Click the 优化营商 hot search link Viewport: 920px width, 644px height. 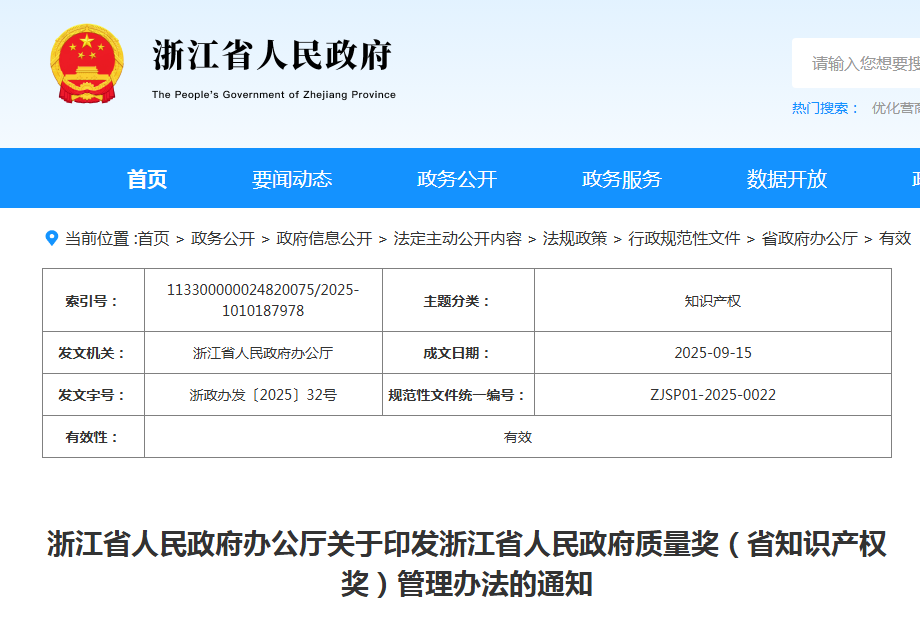coord(895,108)
